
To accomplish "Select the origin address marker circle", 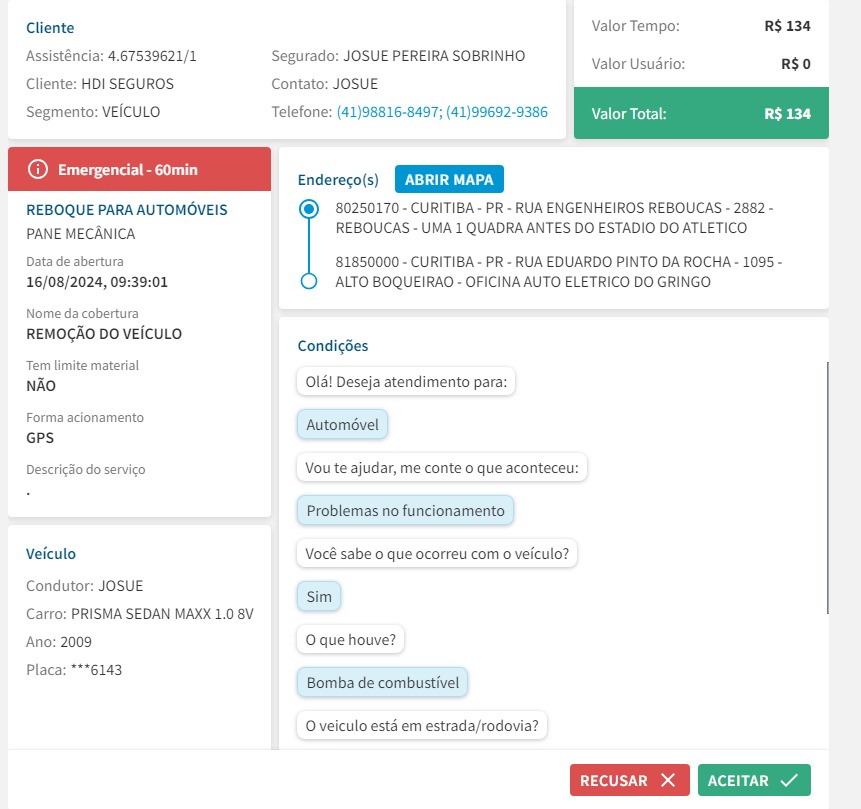I will tap(309, 209).
